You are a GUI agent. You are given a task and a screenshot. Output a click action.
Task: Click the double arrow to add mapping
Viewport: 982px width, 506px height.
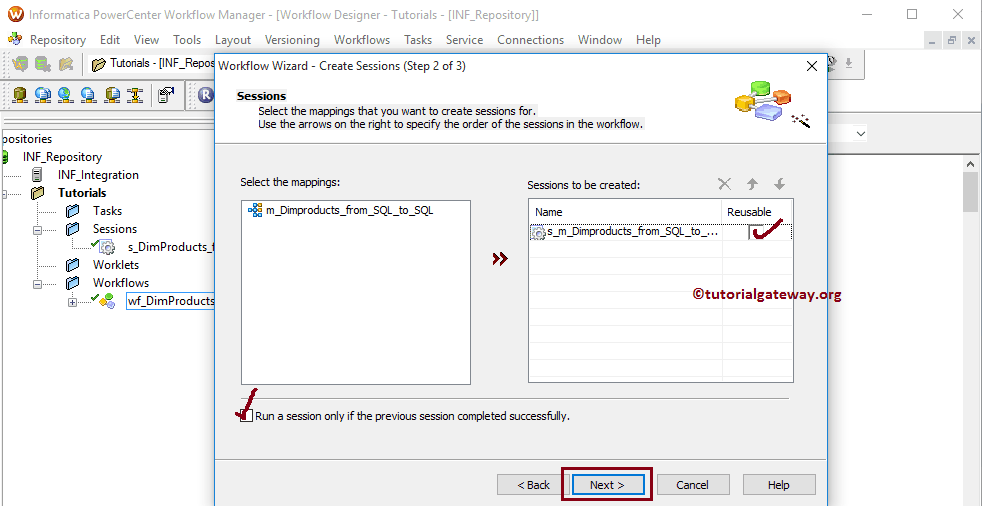[500, 259]
